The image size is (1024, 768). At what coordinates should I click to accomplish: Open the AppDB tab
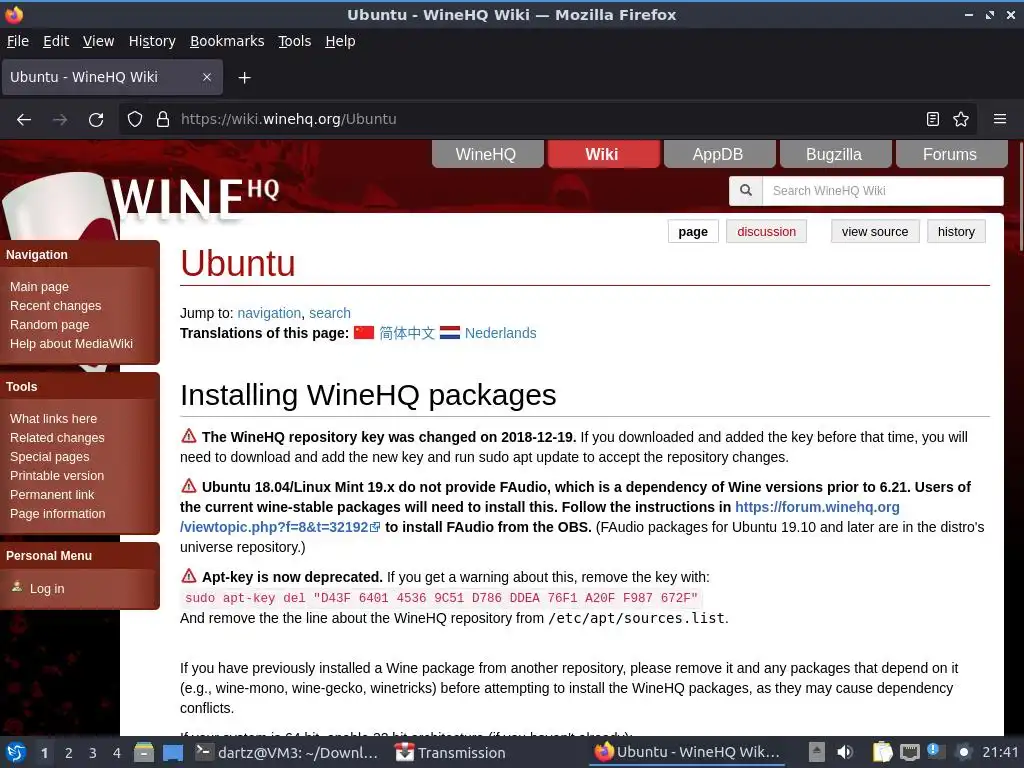[x=718, y=154]
